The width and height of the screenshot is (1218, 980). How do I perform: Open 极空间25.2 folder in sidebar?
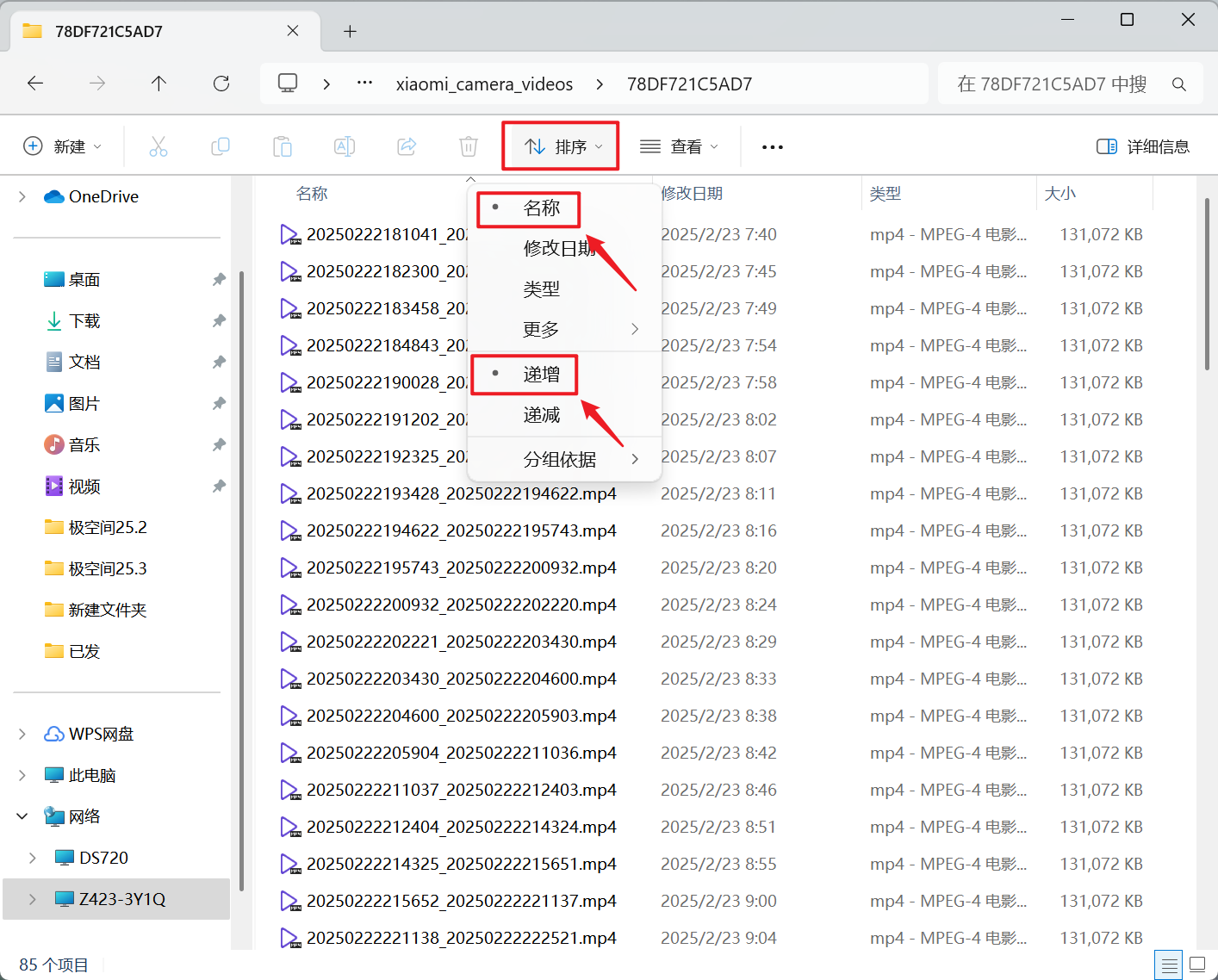click(x=95, y=528)
